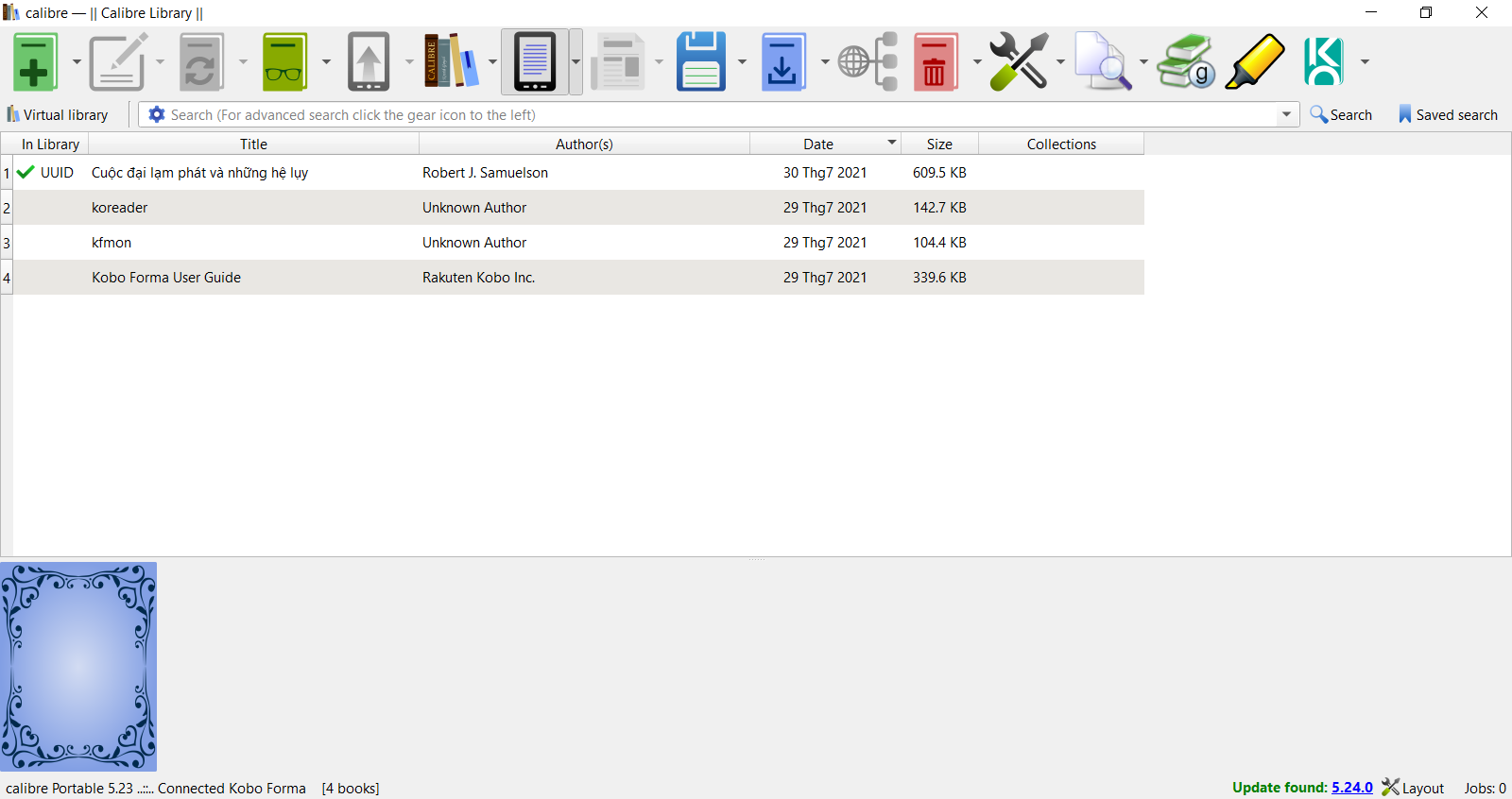
Task: Click the green checkmark in row 1
Action: [x=26, y=172]
